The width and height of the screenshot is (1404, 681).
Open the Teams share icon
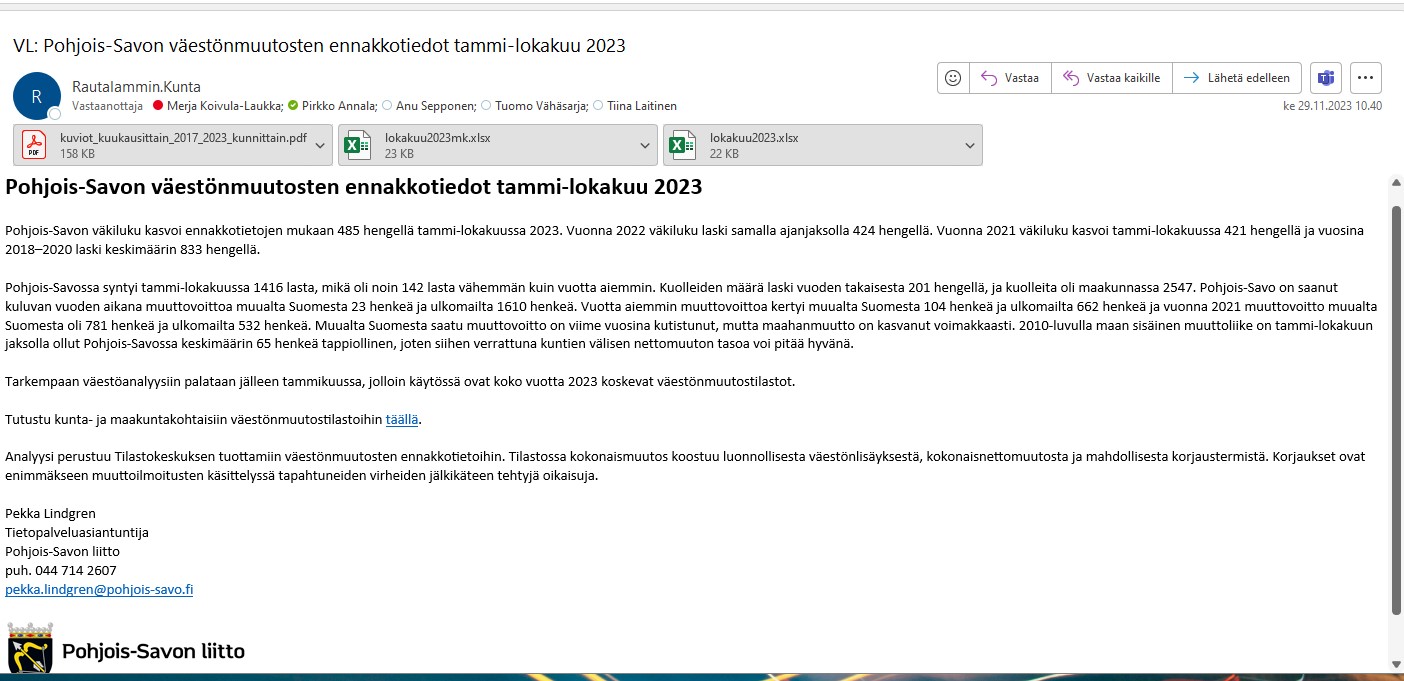click(x=1326, y=78)
